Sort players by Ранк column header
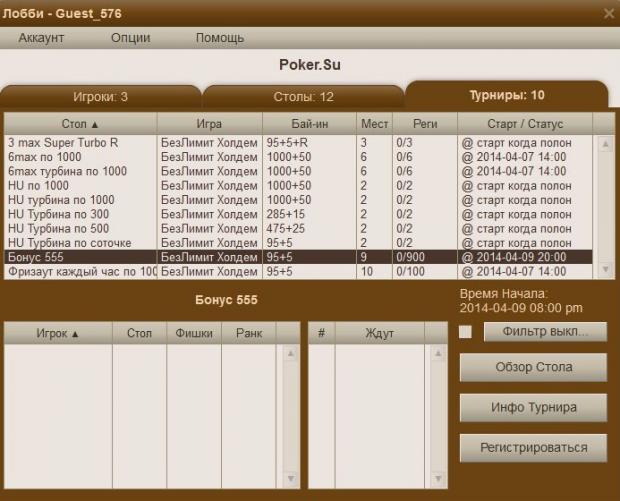The image size is (620, 501). 249,333
